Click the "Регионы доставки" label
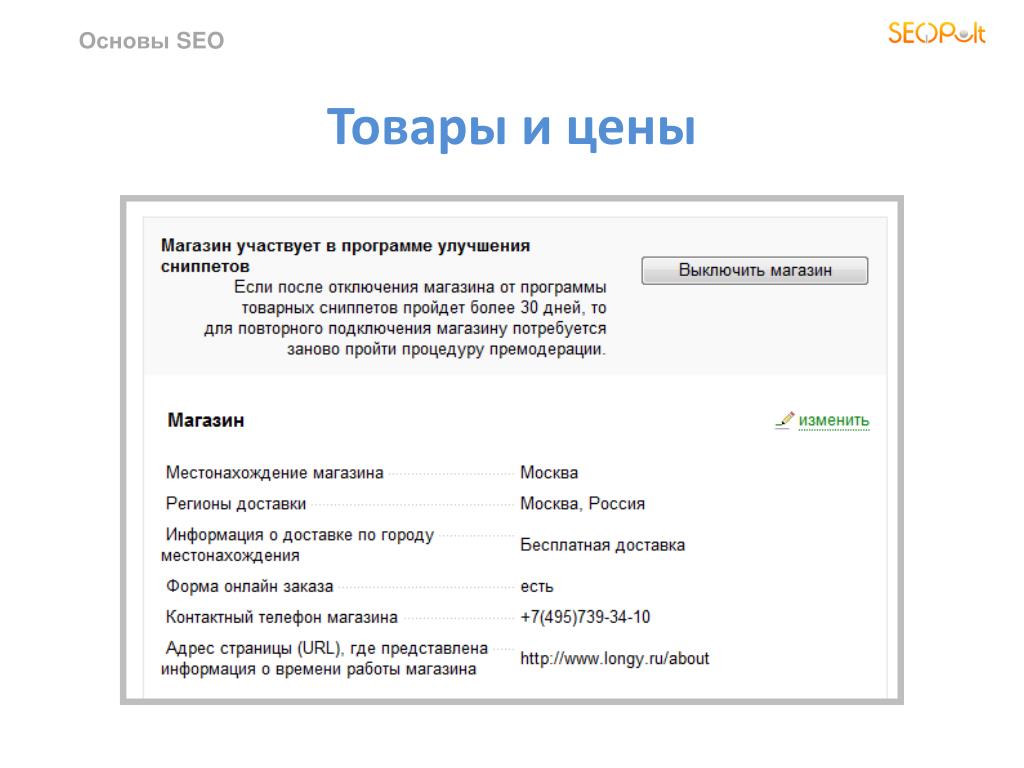Image resolution: width=1024 pixels, height=768 pixels. [236, 504]
